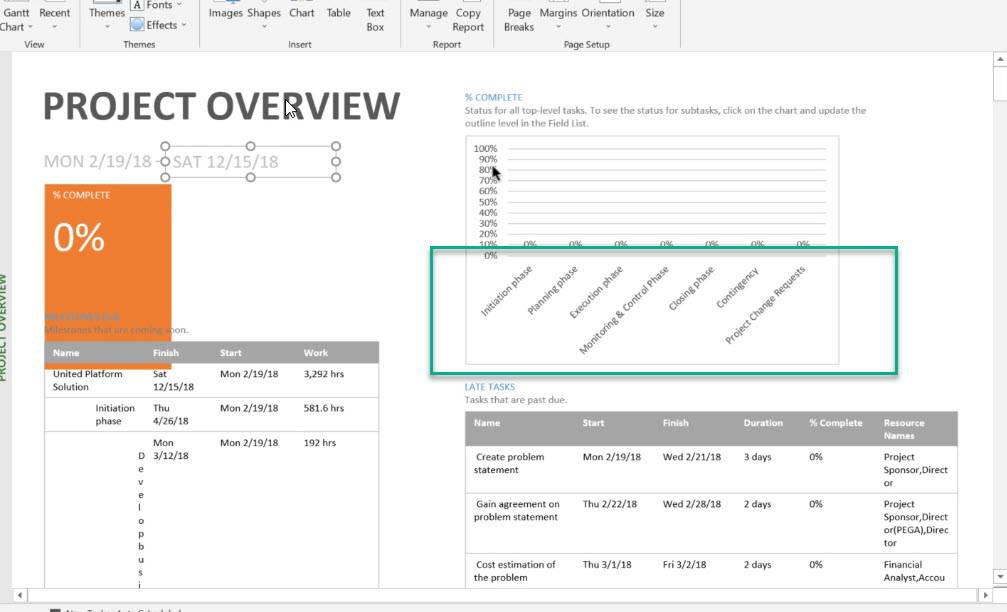Open the Manage report dropdown
The width and height of the screenshot is (1007, 612).
click(428, 19)
